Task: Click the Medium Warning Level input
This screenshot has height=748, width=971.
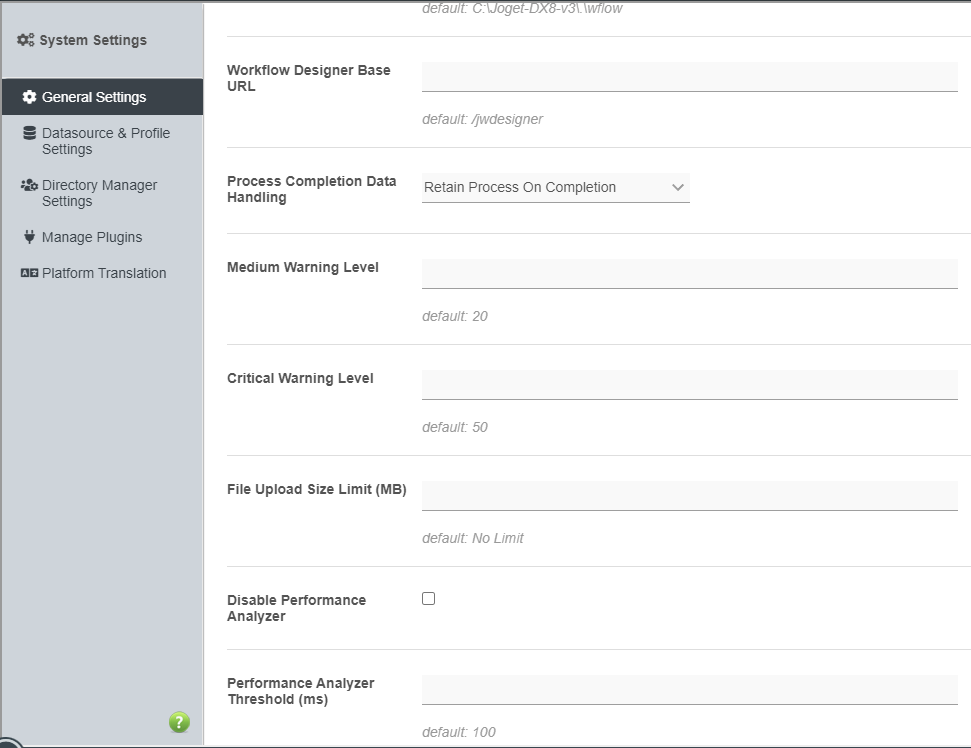Action: point(689,274)
